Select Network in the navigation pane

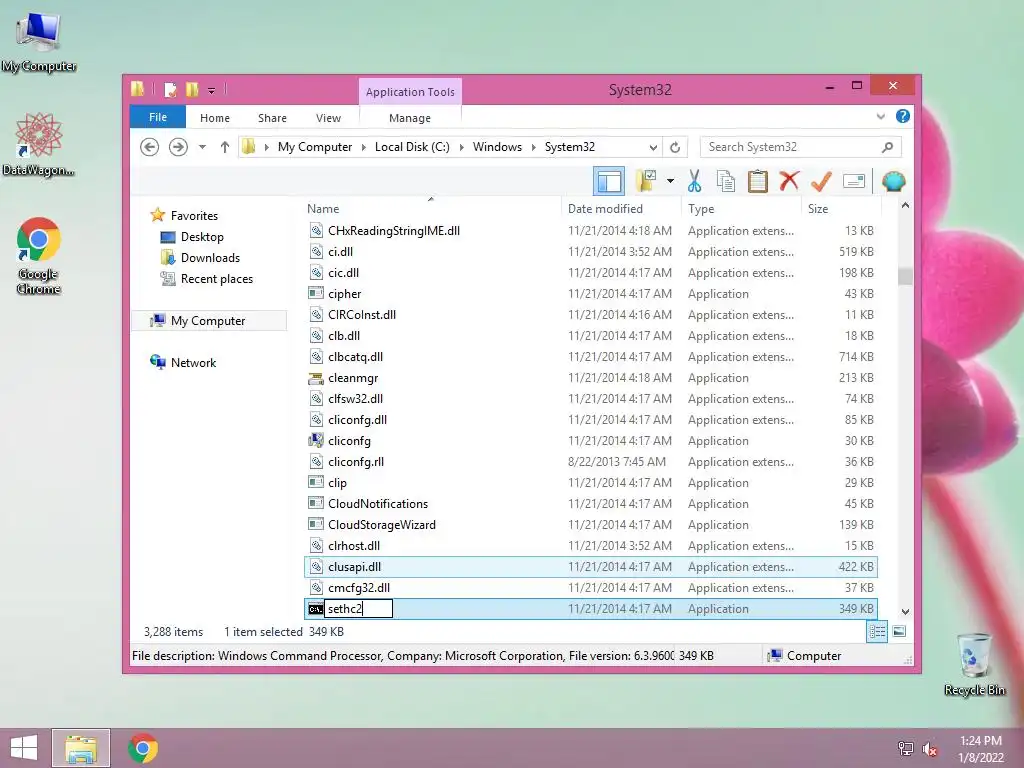[x=193, y=362]
